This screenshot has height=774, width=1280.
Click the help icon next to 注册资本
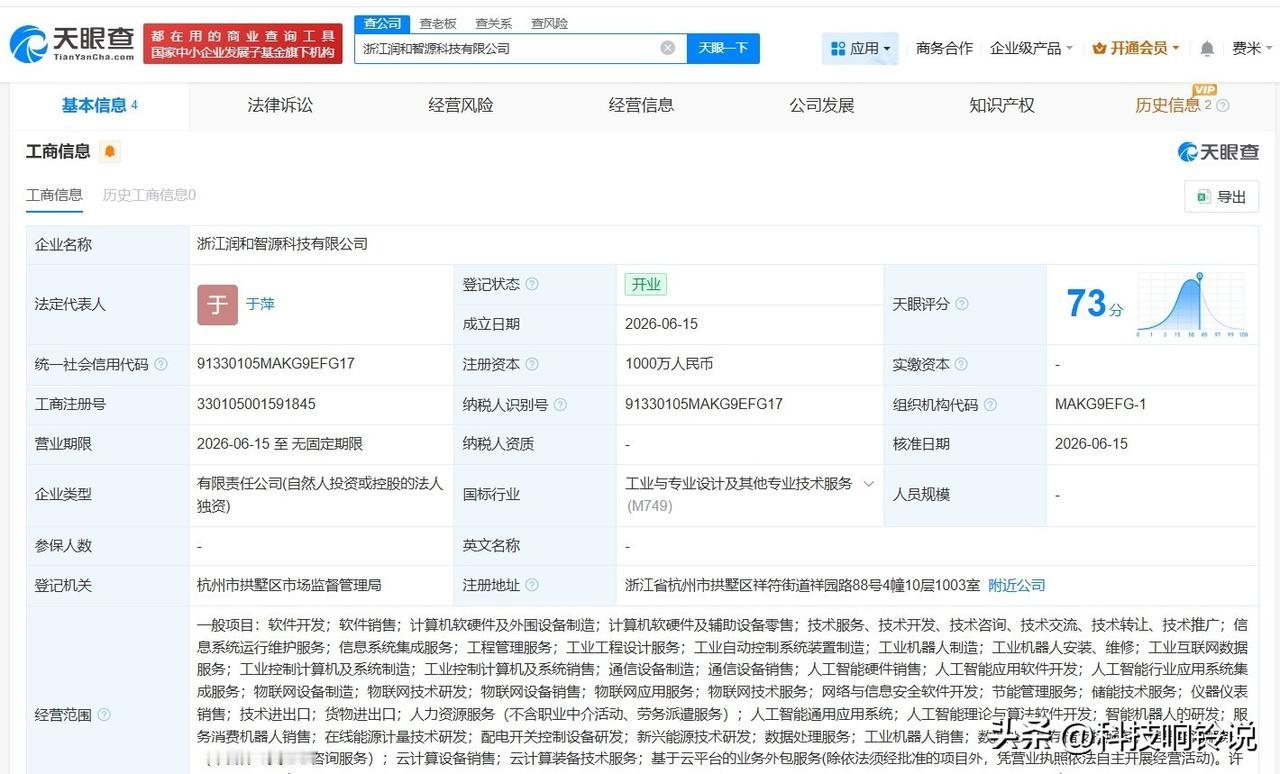(532, 364)
